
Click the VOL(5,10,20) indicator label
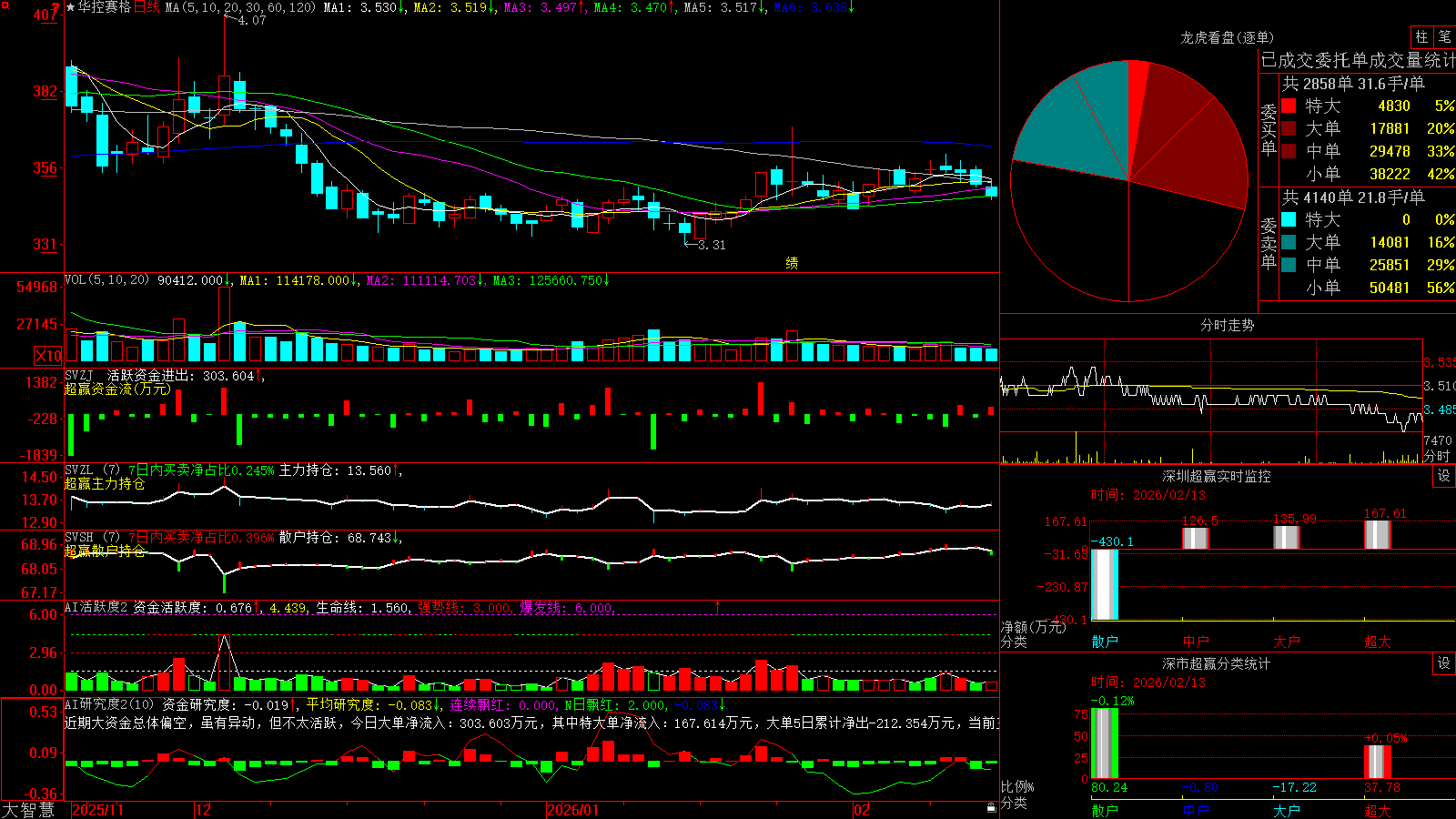(x=106, y=280)
